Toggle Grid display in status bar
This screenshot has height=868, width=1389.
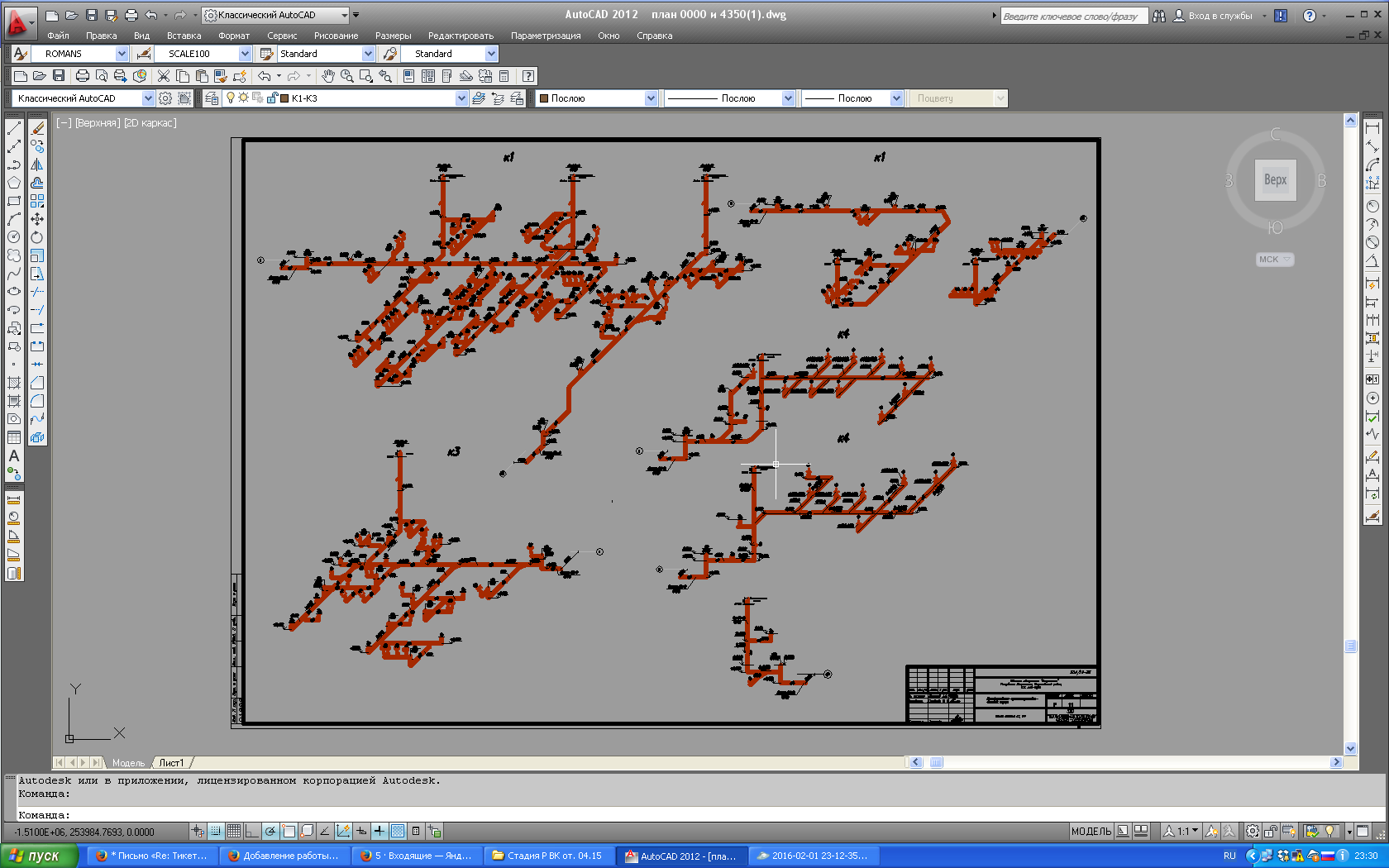point(234,831)
